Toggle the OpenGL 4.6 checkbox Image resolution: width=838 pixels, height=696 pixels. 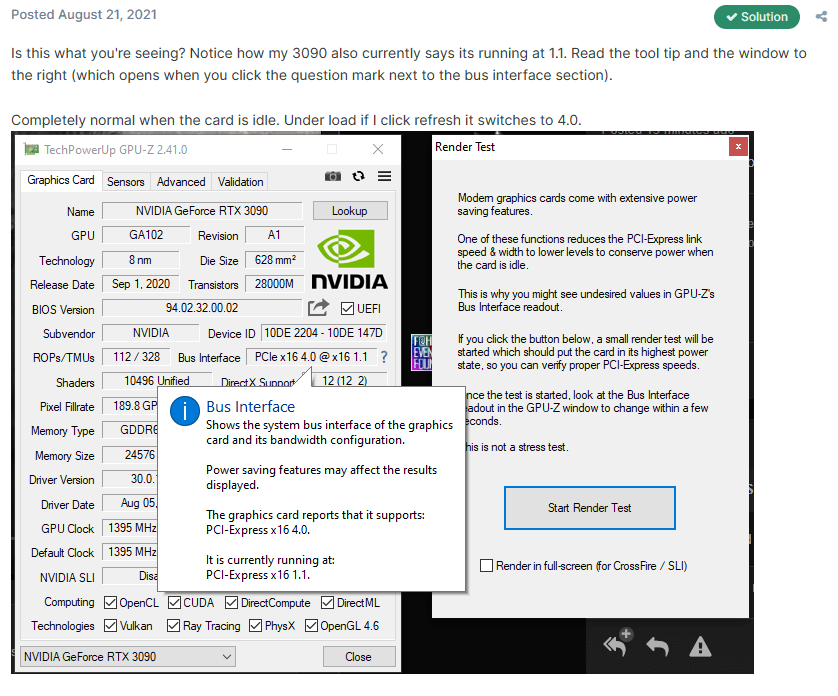(311, 625)
